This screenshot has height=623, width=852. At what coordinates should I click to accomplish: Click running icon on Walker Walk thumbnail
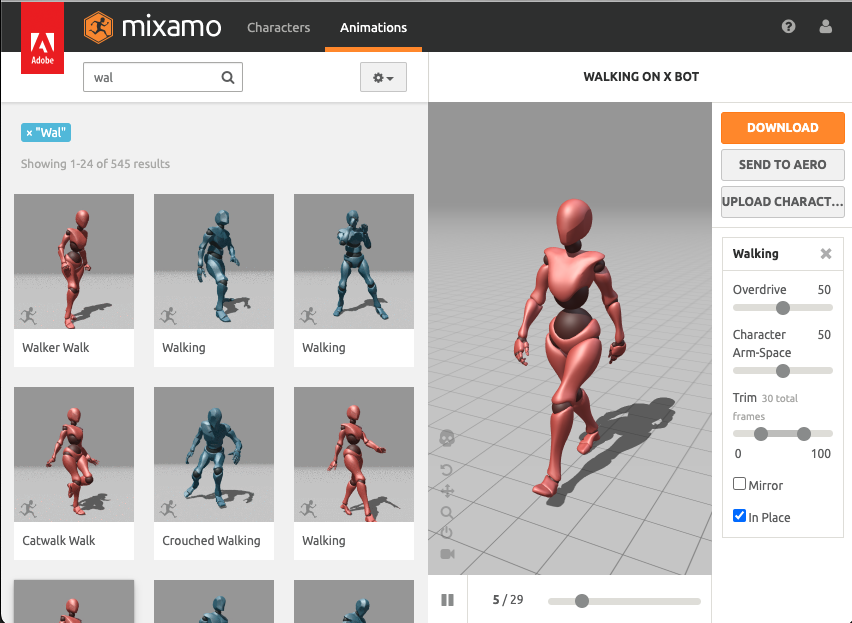(28, 316)
